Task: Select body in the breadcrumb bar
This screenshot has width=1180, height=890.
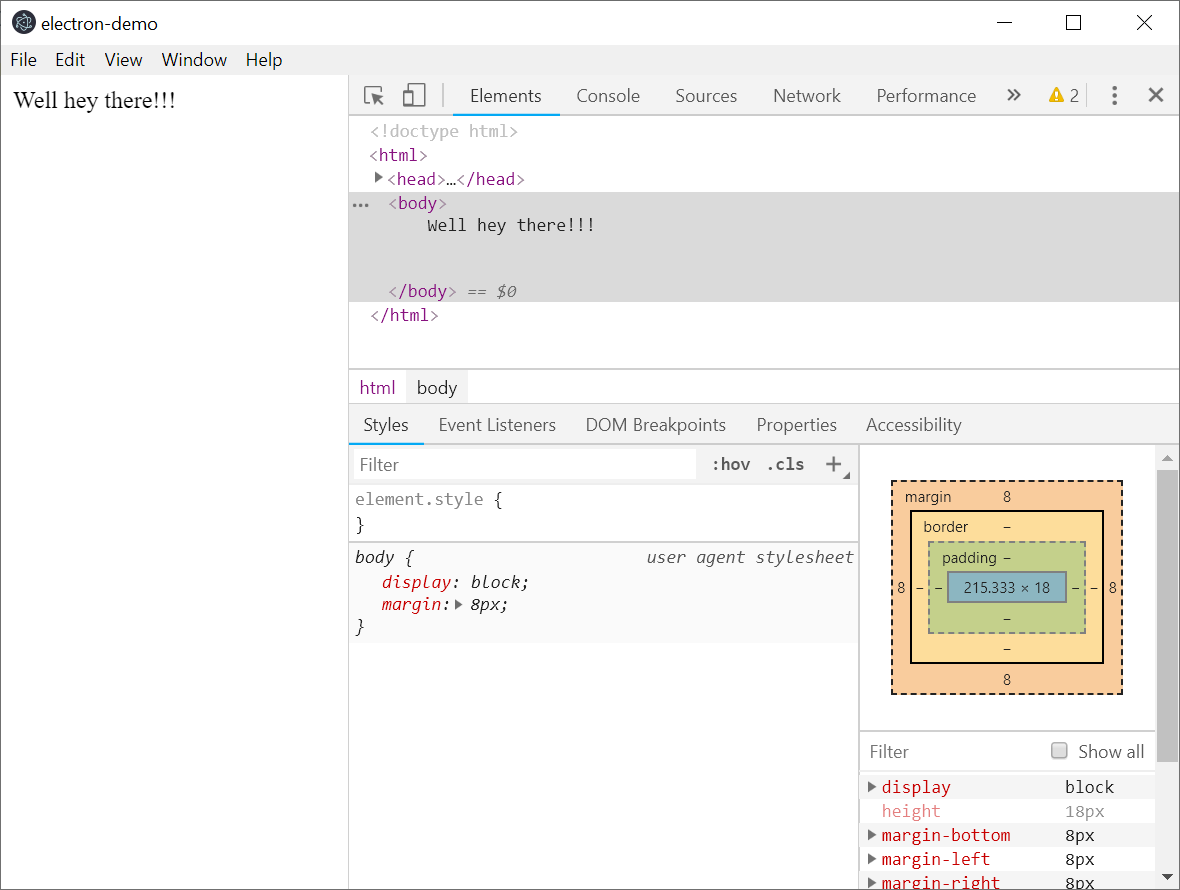Action: coord(437,387)
